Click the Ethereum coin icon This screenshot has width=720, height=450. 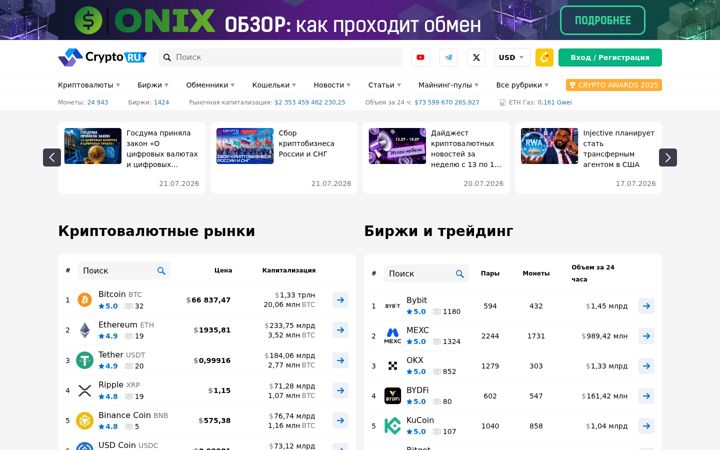pos(84,330)
